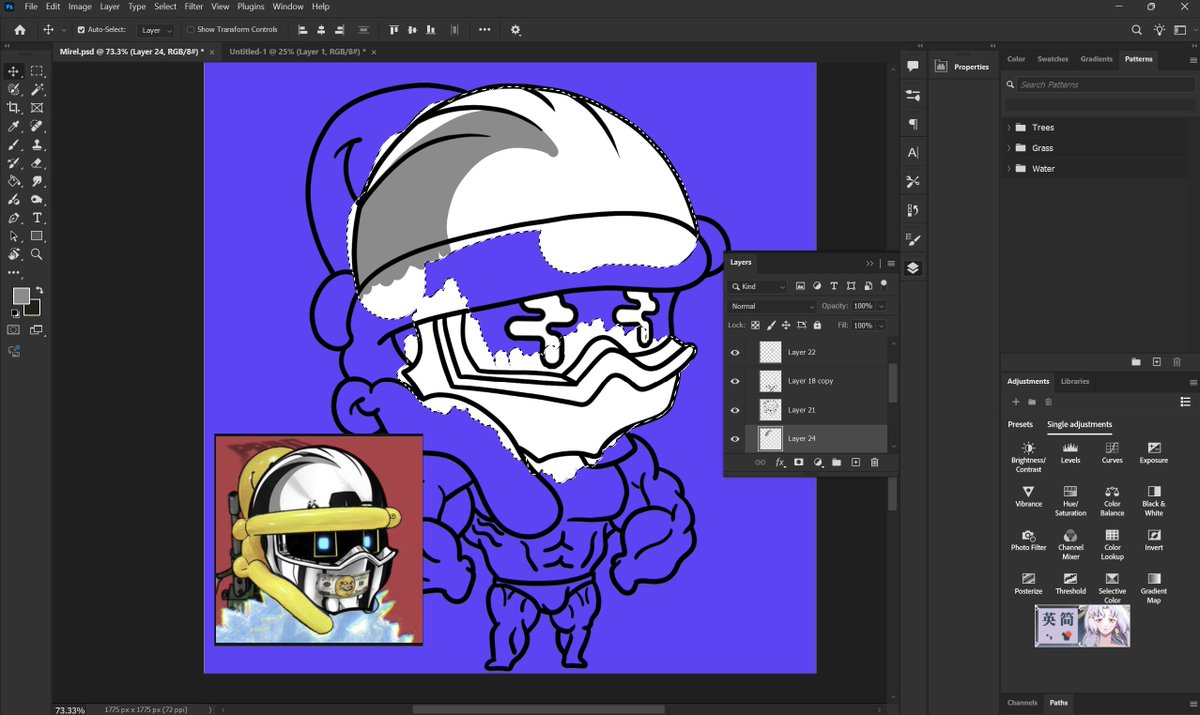The height and width of the screenshot is (715, 1200).
Task: Toggle Quick Mask mode
Action: pos(14,329)
